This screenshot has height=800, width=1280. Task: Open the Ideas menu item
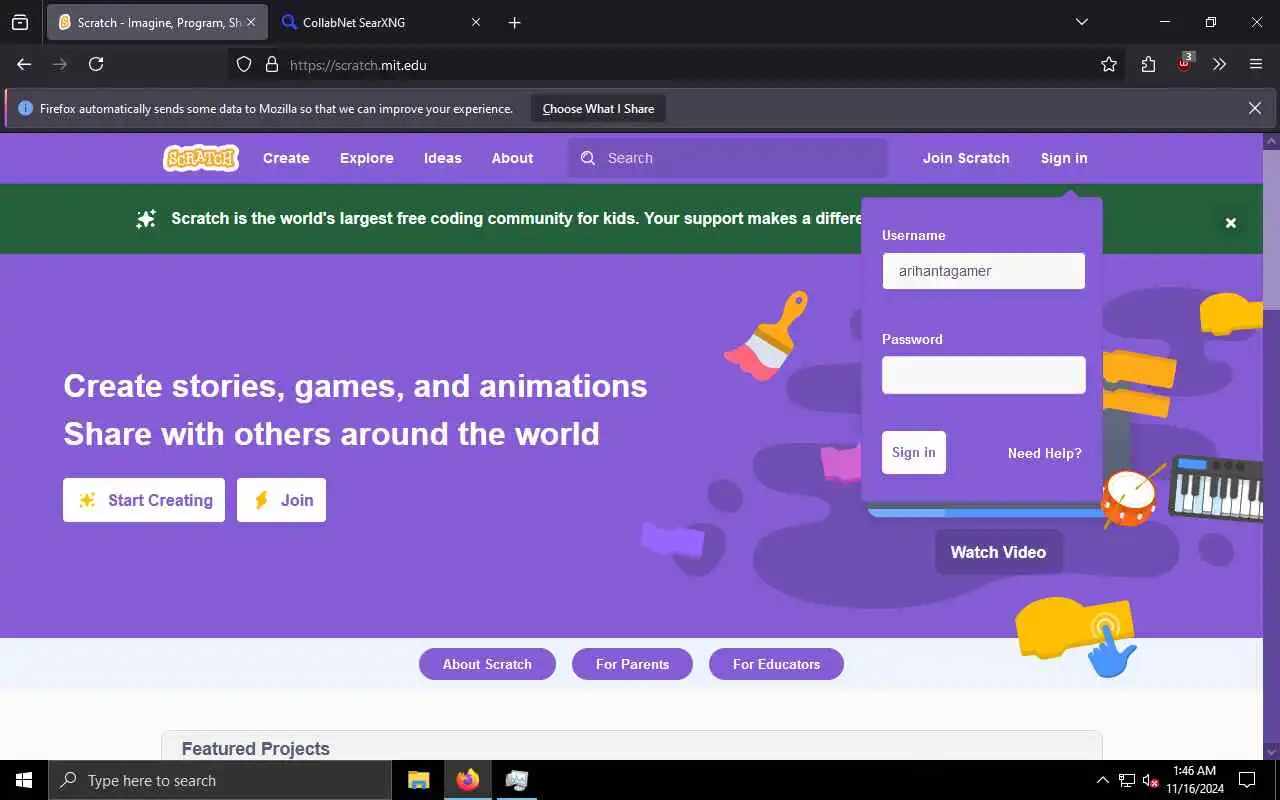tap(443, 158)
